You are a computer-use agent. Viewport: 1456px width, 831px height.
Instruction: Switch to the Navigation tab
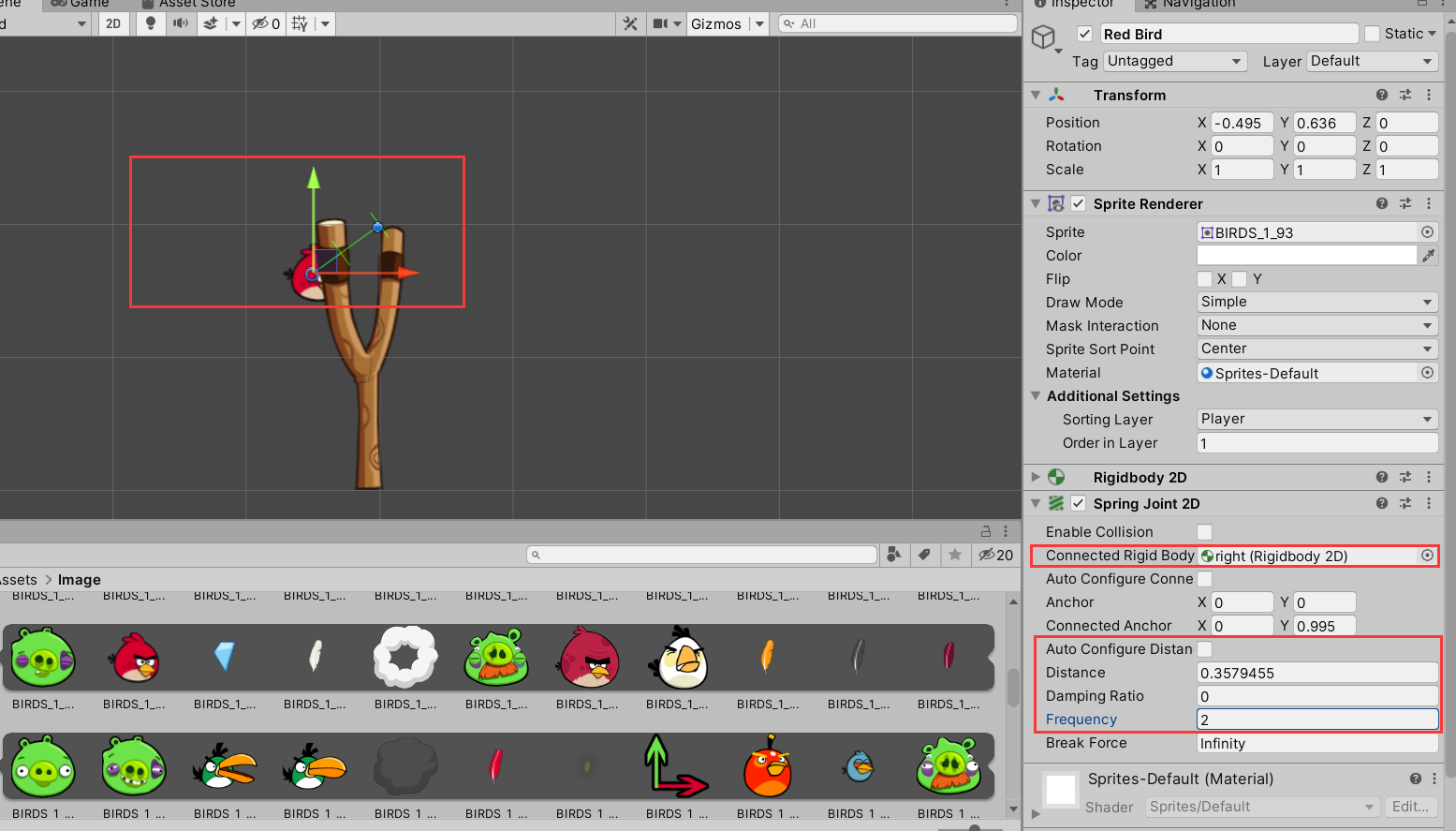pos(1189,4)
